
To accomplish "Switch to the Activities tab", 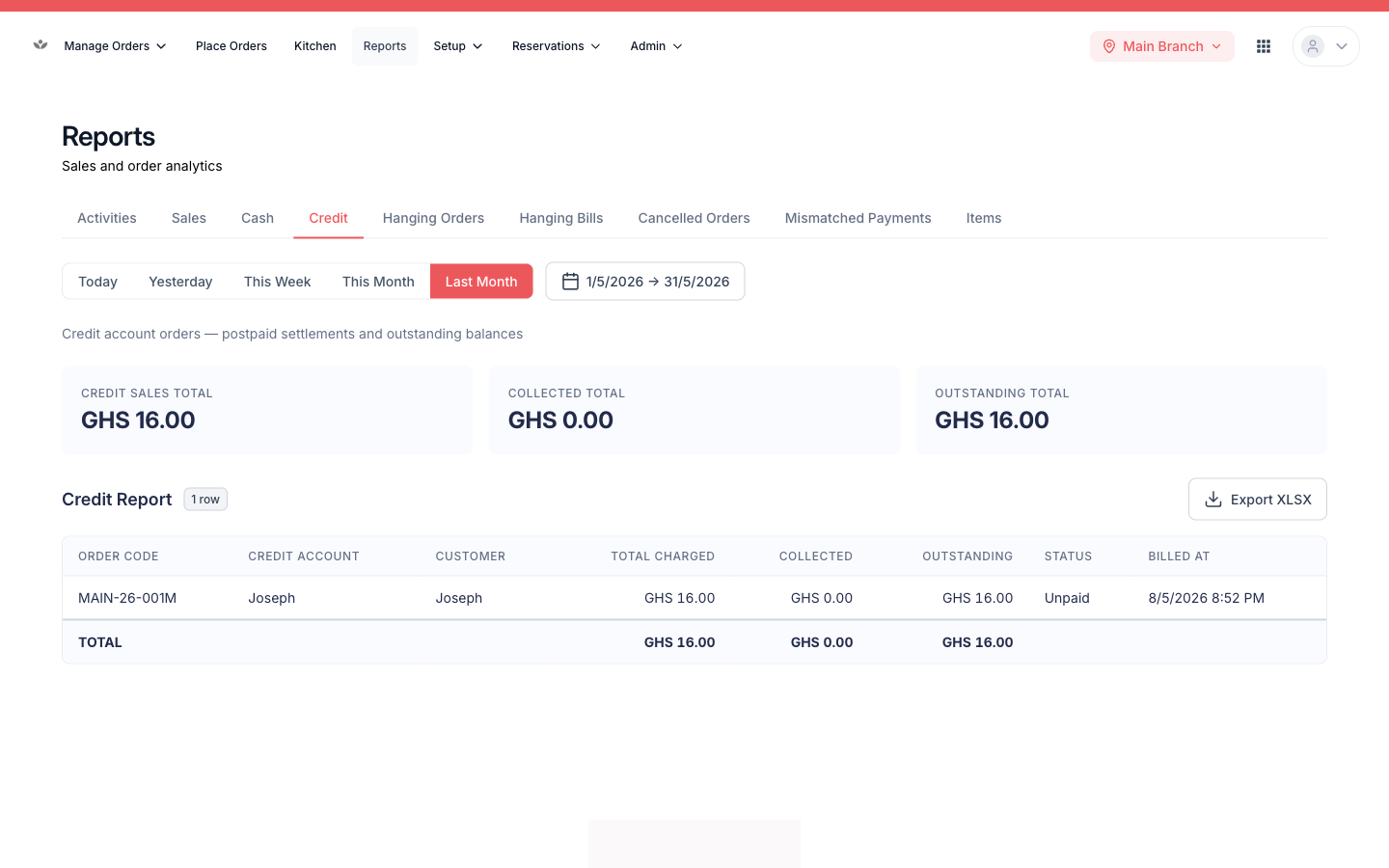I will pos(107,218).
